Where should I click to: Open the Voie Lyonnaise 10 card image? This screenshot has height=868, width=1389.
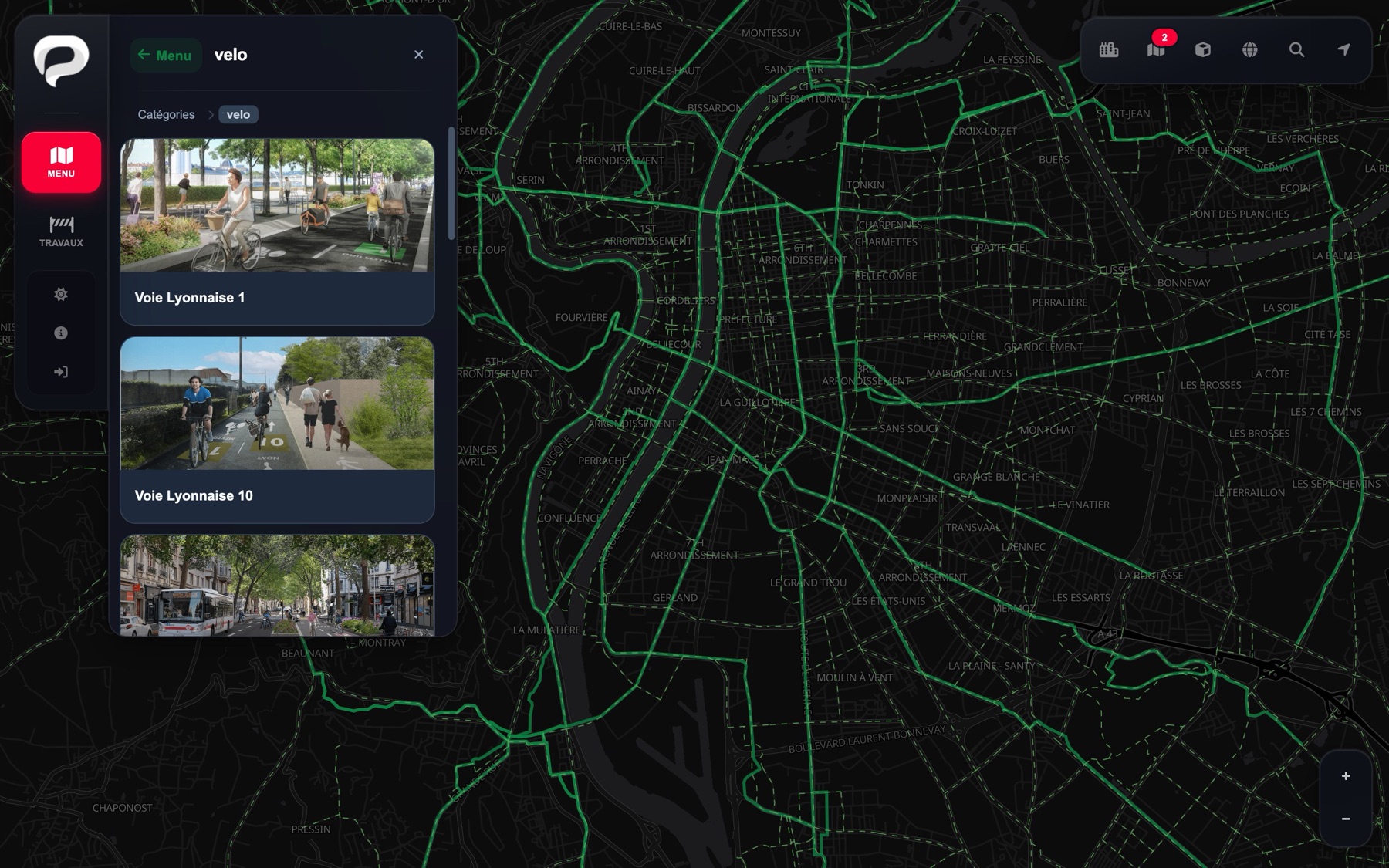277,403
